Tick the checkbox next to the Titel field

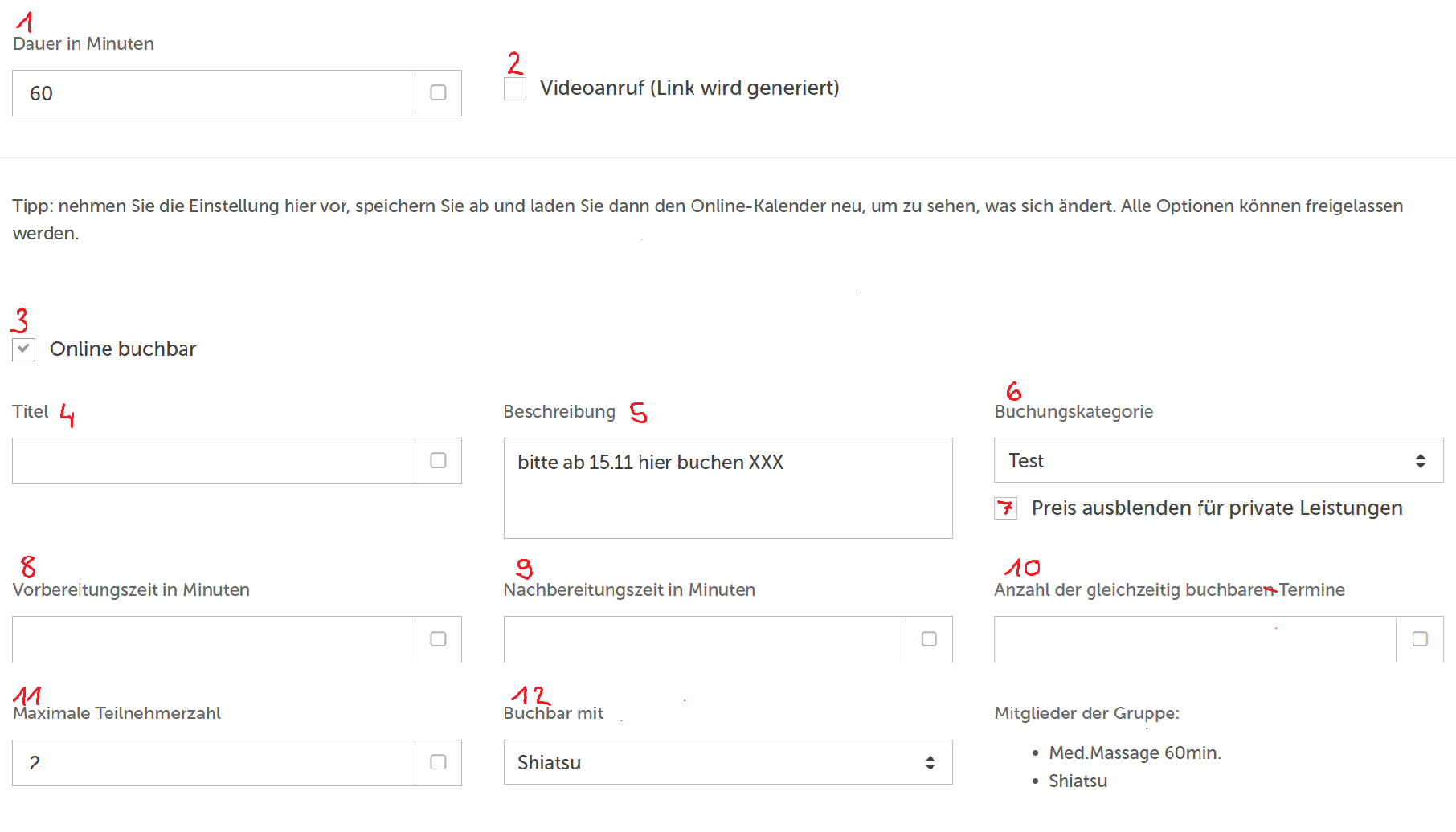(x=438, y=461)
